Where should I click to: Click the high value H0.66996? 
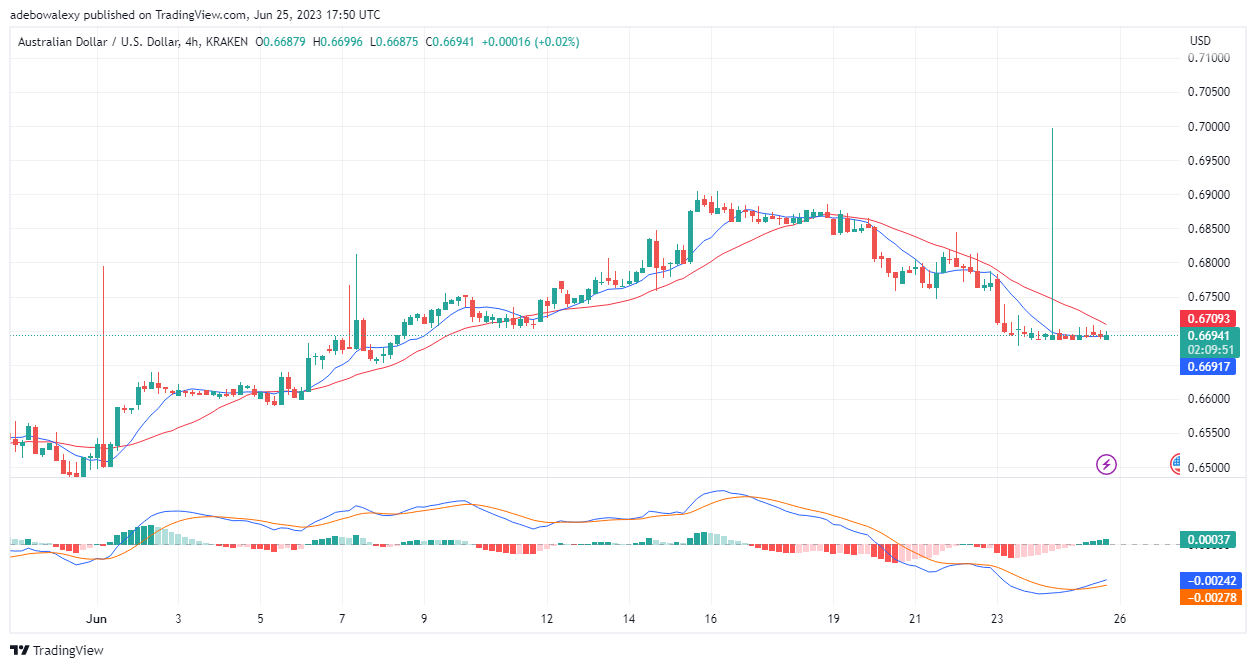339,42
